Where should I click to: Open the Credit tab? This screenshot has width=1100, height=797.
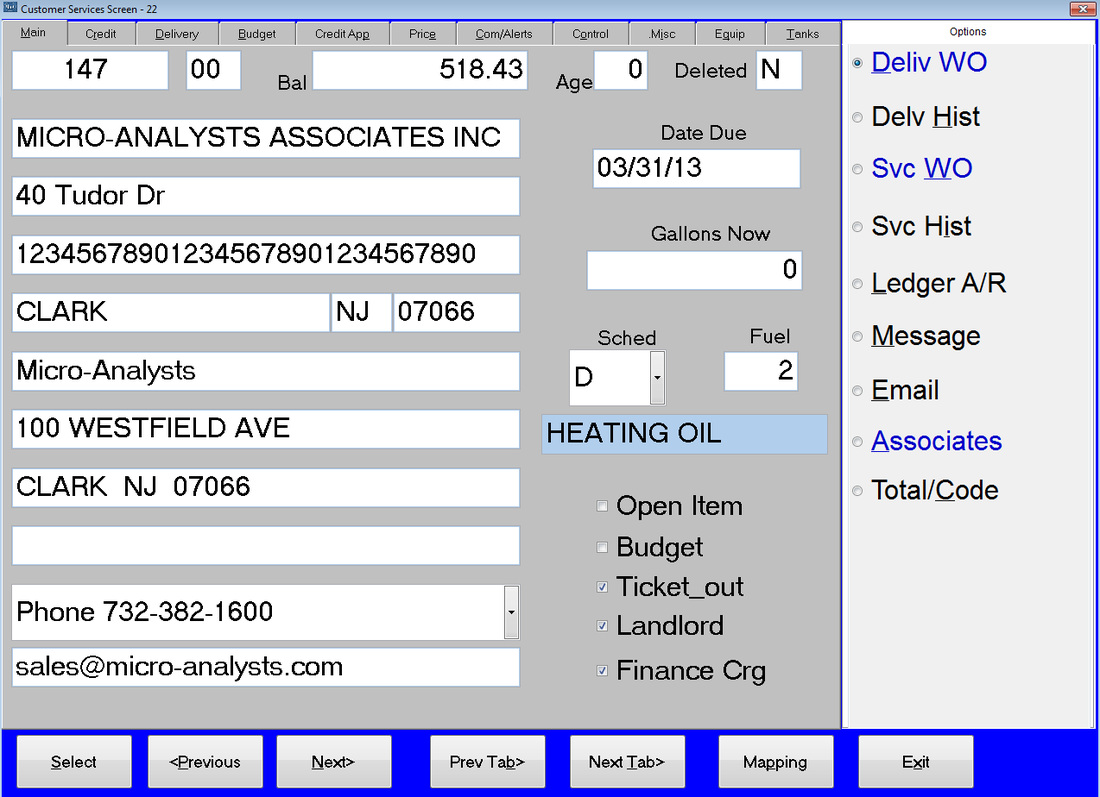tap(101, 34)
